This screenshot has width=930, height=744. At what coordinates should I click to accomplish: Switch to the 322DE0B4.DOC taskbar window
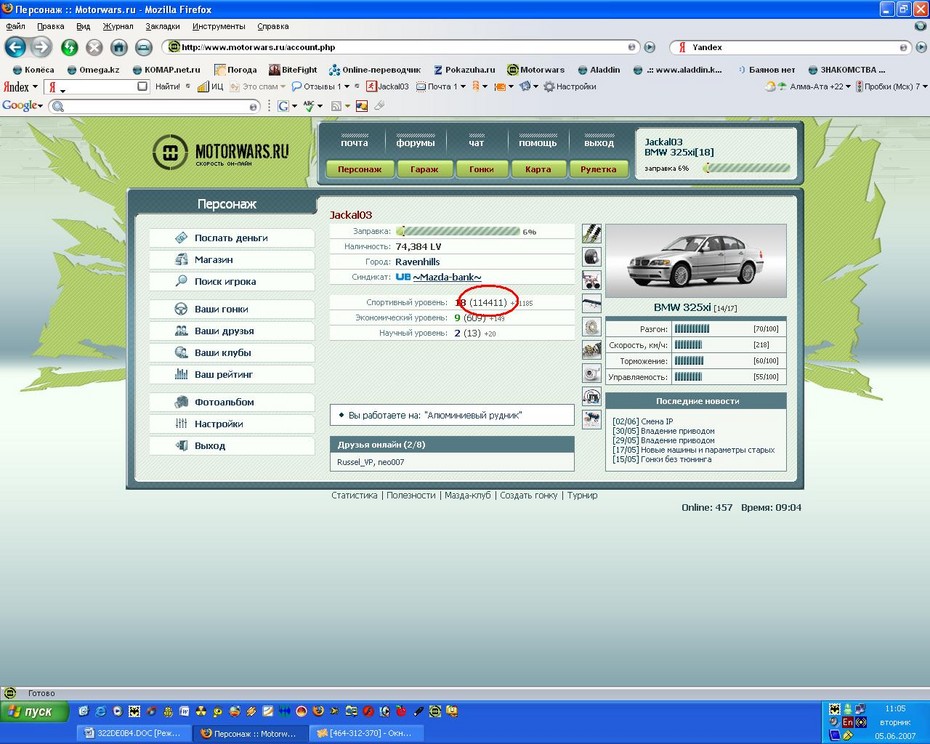[134, 733]
